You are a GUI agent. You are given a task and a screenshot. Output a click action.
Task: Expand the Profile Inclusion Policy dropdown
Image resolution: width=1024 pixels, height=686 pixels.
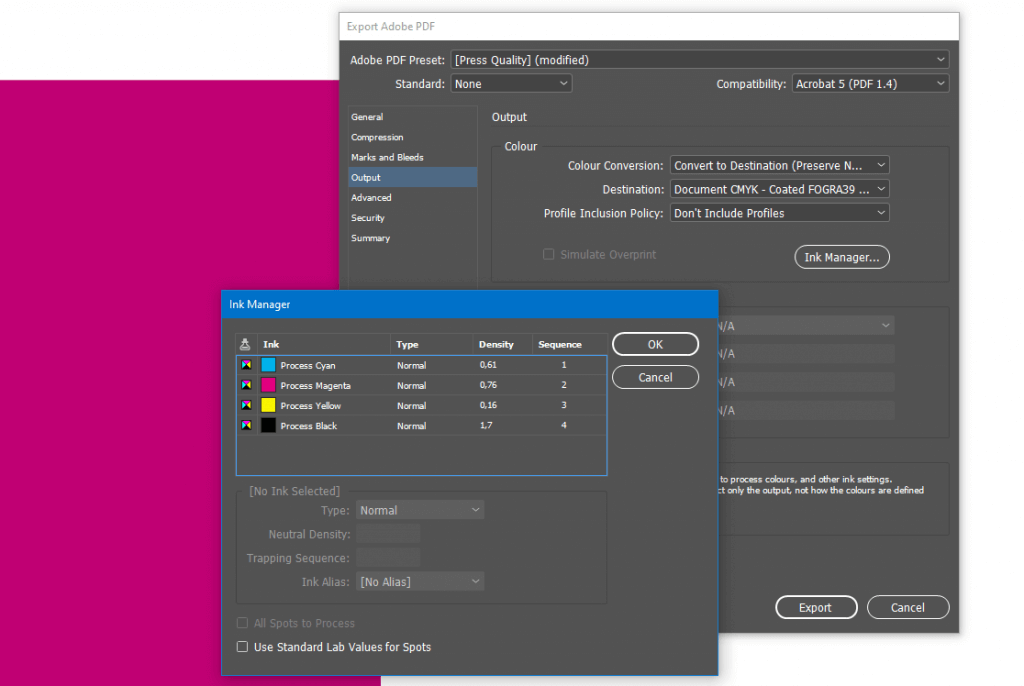779,213
